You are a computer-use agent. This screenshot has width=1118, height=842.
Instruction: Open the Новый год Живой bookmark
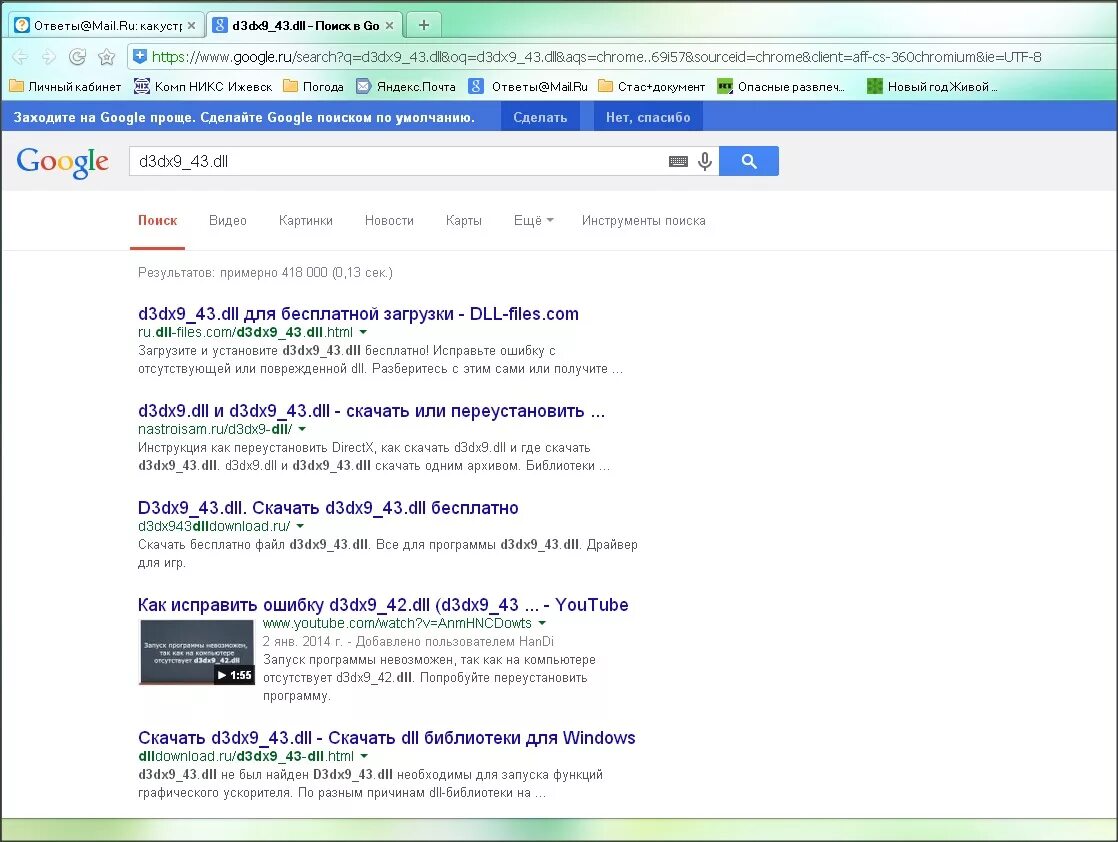tap(932, 86)
